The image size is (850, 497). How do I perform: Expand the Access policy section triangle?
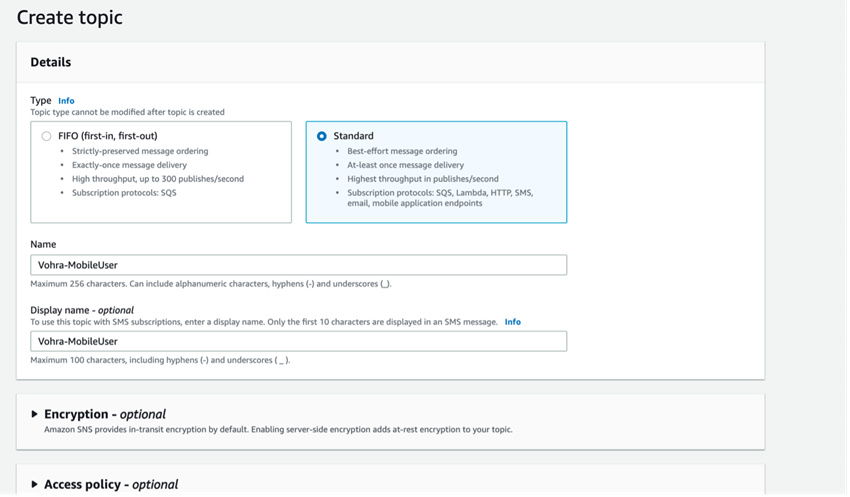36,484
